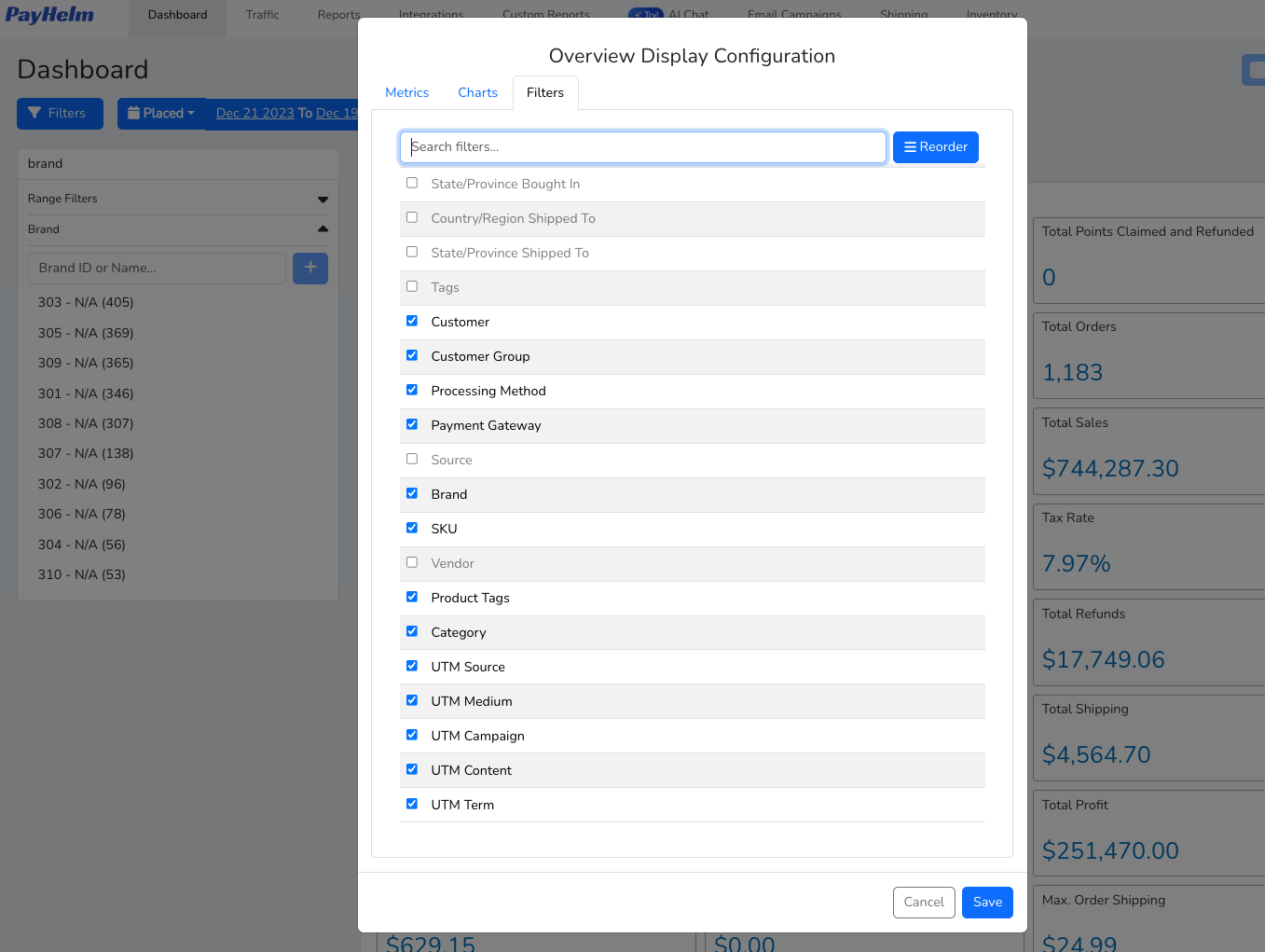Switch to the Charts tab
Screen dimensions: 1265x952
[x=477, y=93]
